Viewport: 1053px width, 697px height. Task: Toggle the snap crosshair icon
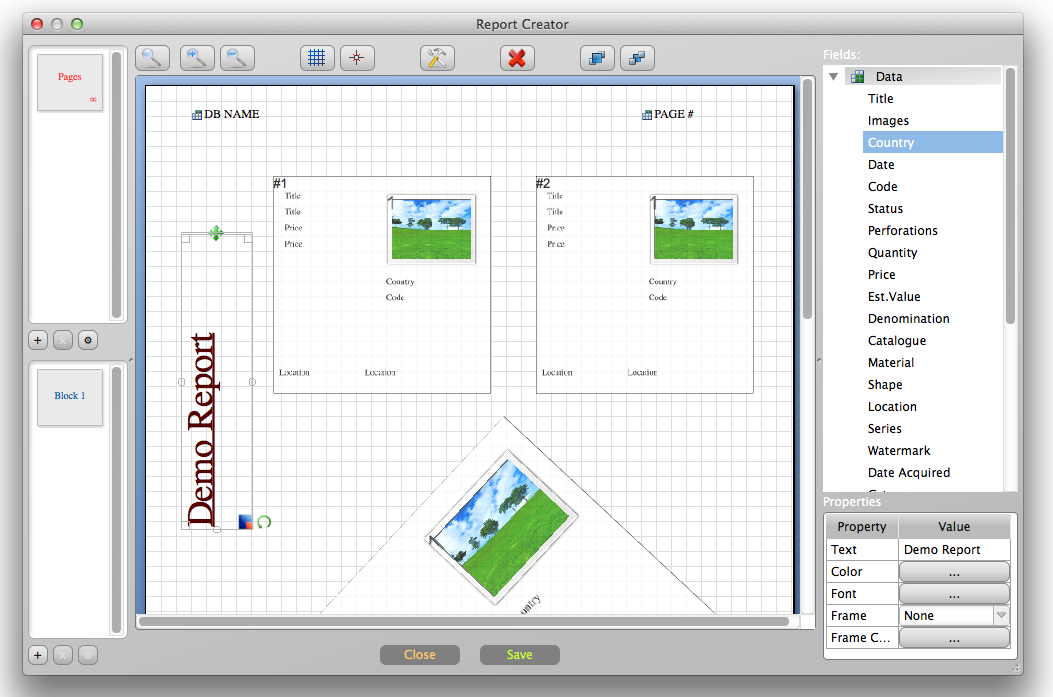click(357, 58)
